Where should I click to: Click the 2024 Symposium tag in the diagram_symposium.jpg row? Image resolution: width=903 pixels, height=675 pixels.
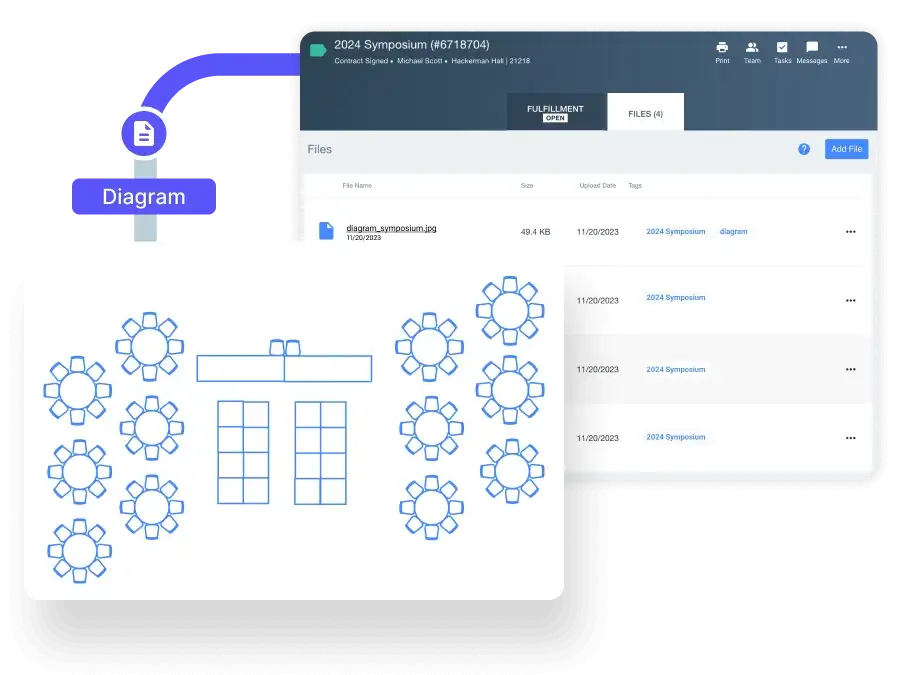(x=675, y=232)
